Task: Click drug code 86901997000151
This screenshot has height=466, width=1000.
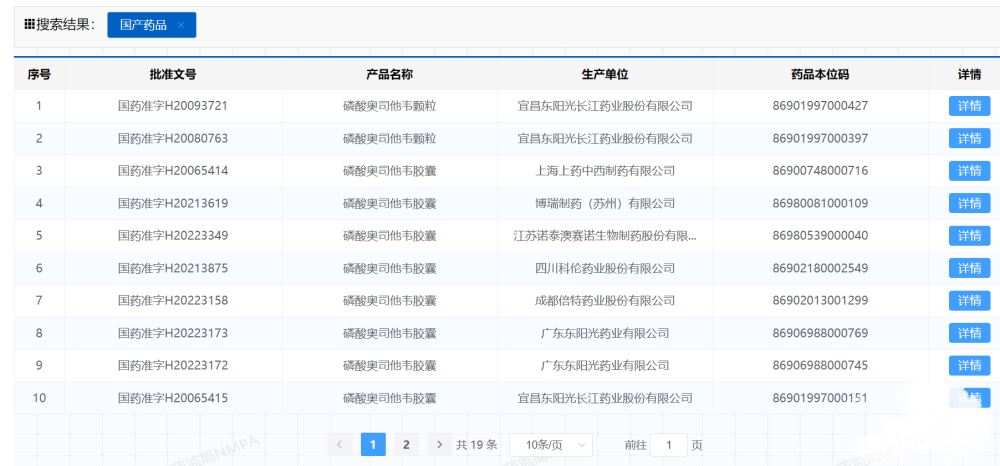Action: (x=820, y=398)
